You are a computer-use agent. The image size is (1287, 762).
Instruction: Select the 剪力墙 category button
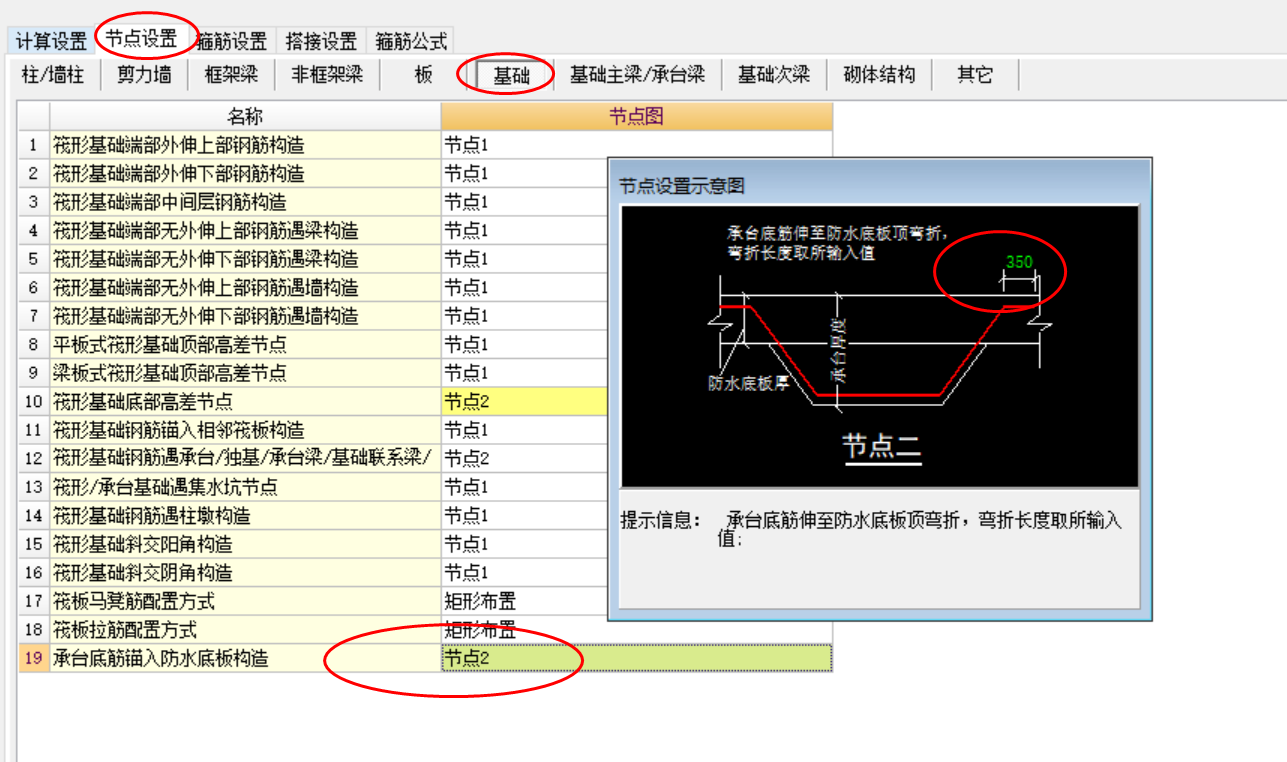click(144, 75)
